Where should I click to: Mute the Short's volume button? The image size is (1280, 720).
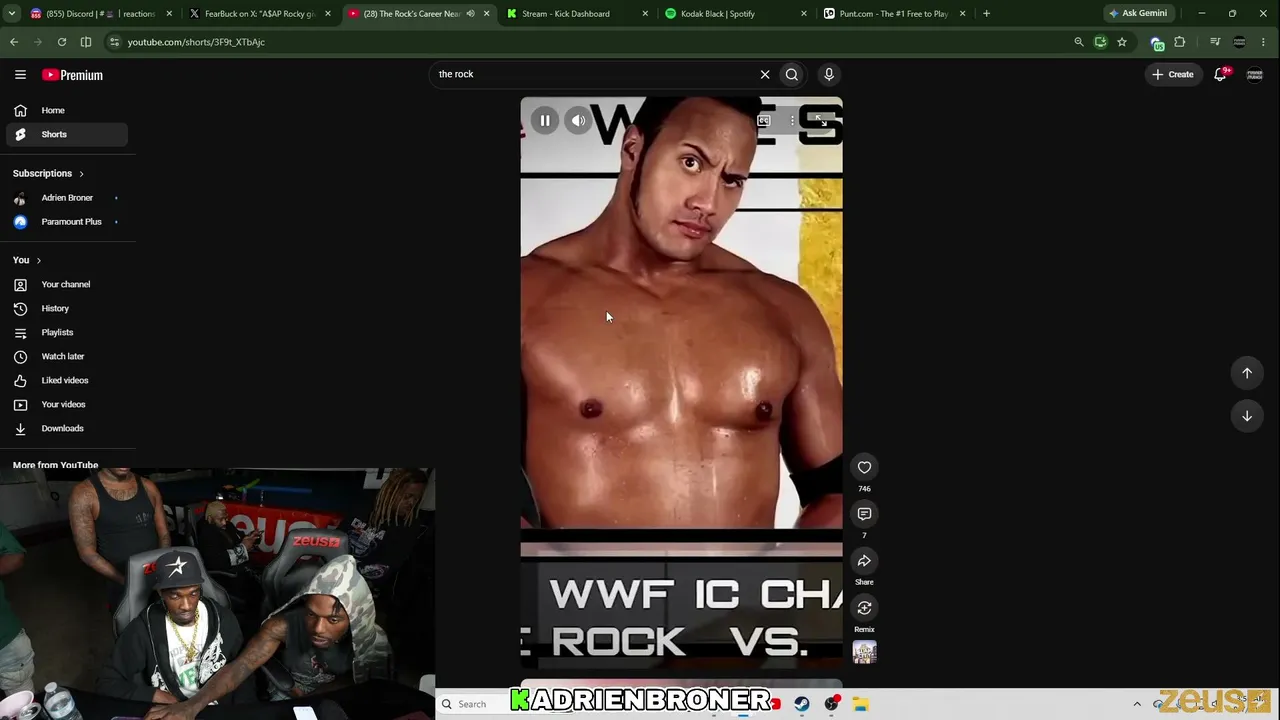(578, 121)
